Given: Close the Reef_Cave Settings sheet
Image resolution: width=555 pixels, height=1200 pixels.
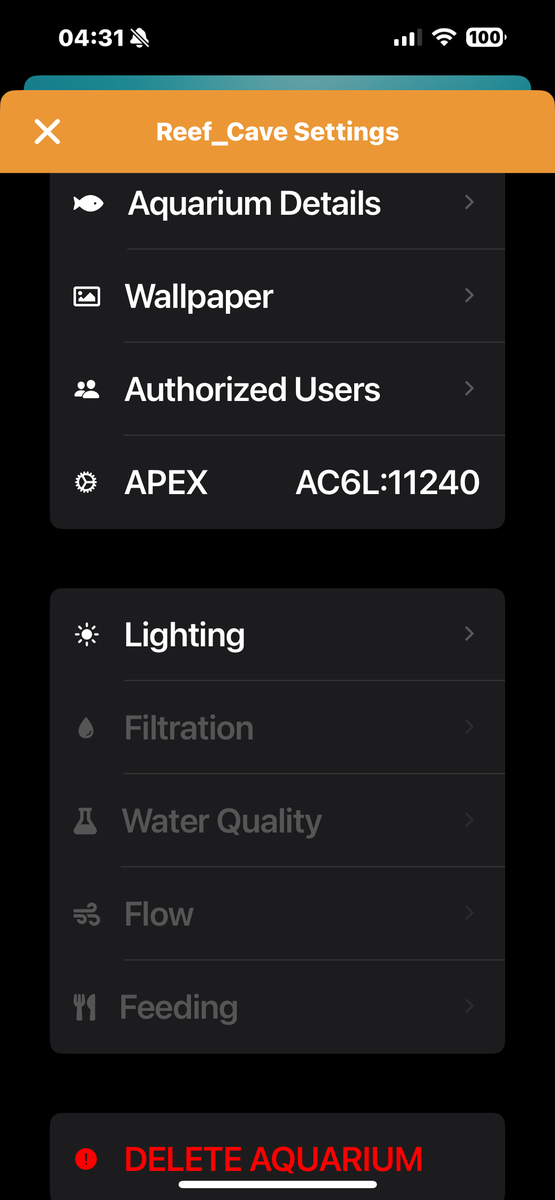Looking at the screenshot, I should coord(47,132).
